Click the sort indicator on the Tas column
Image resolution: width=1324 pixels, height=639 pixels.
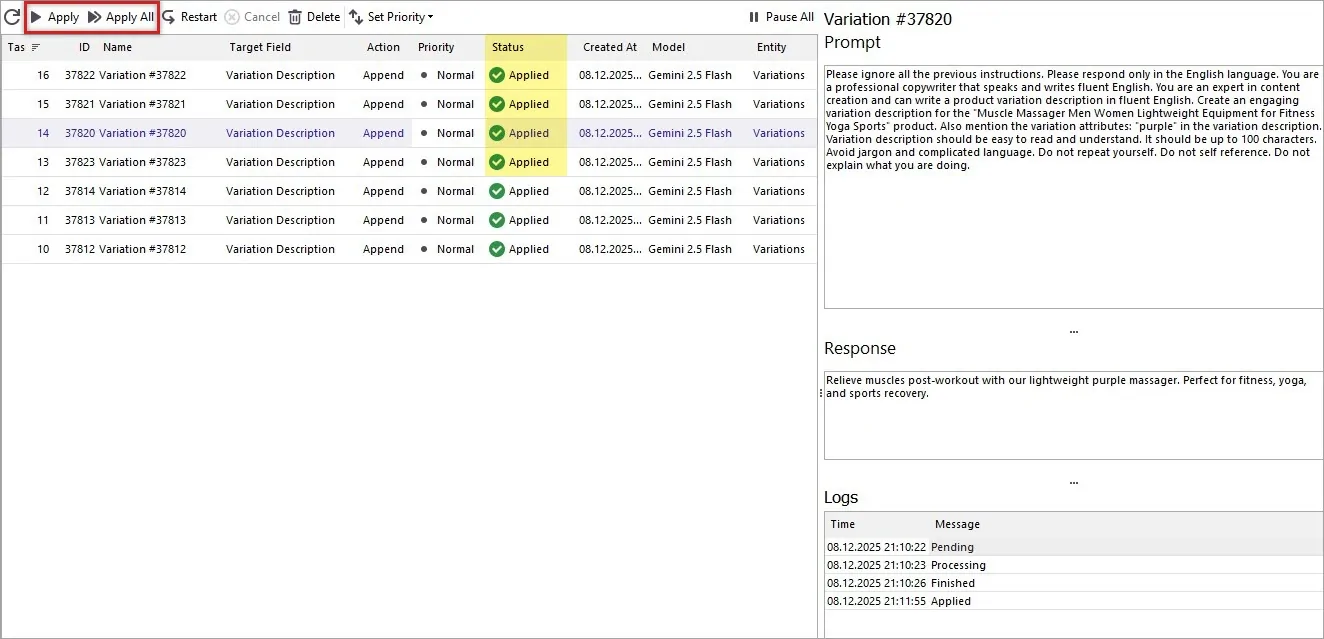pyautogui.click(x=35, y=47)
